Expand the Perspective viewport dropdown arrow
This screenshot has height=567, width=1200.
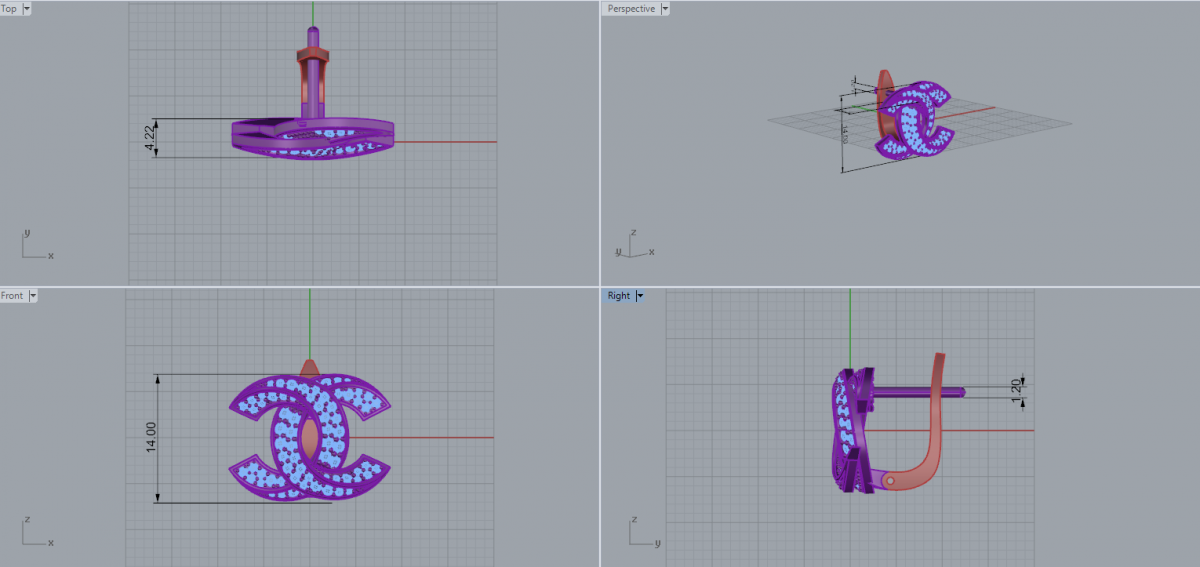[665, 8]
